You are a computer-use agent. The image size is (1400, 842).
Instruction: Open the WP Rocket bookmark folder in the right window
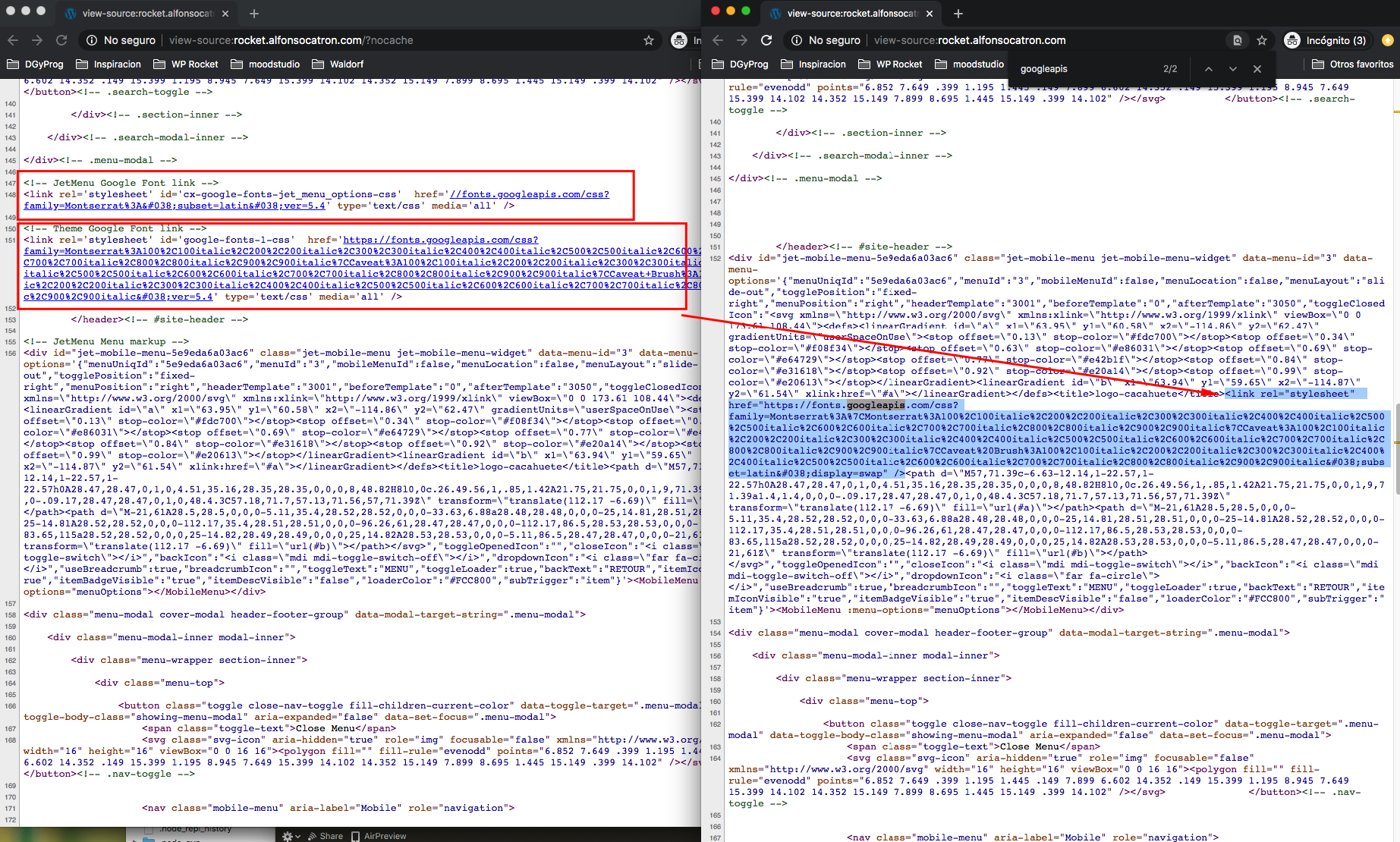(891, 64)
